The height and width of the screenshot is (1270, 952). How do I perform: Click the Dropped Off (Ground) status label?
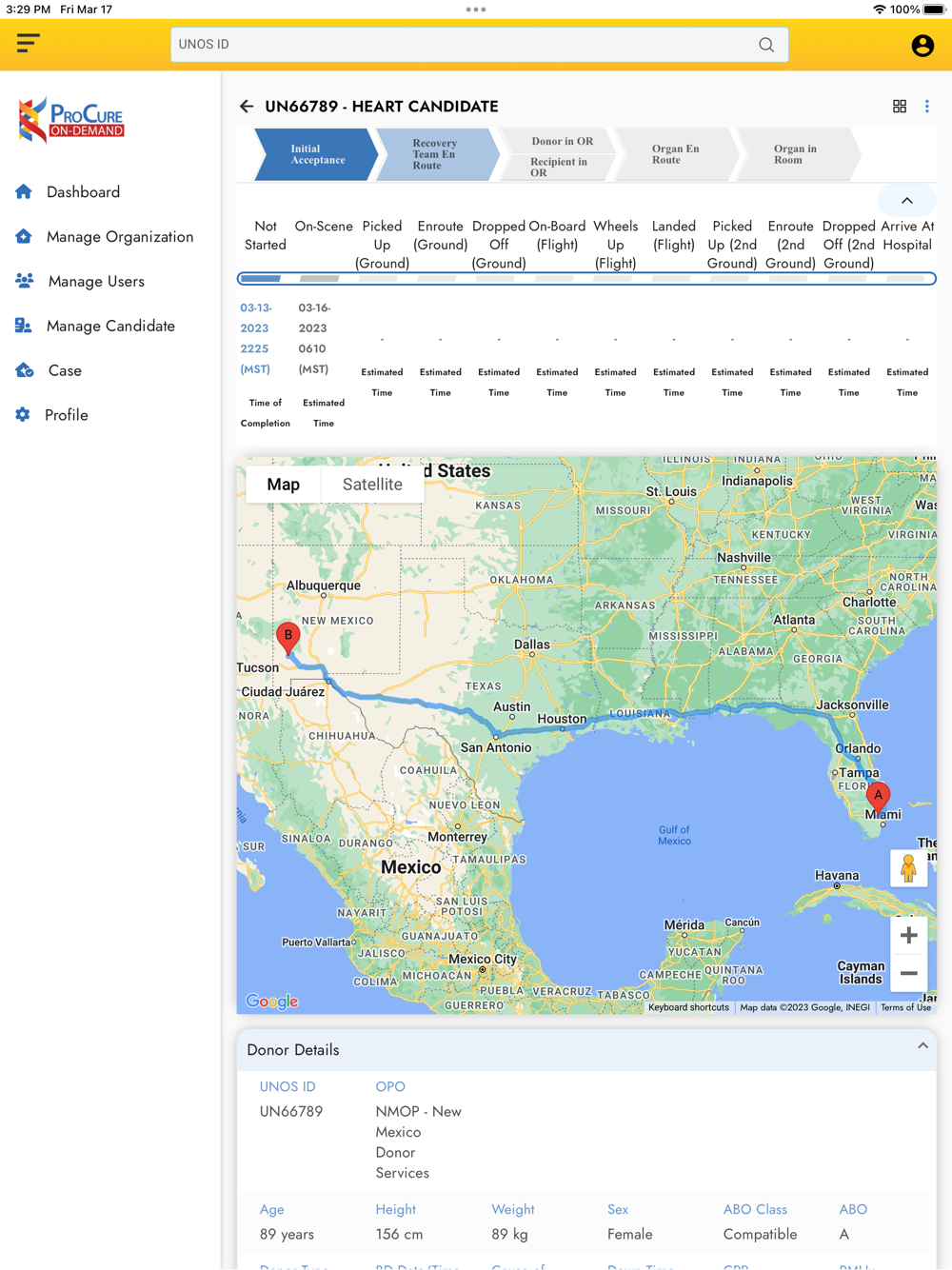[x=499, y=245]
